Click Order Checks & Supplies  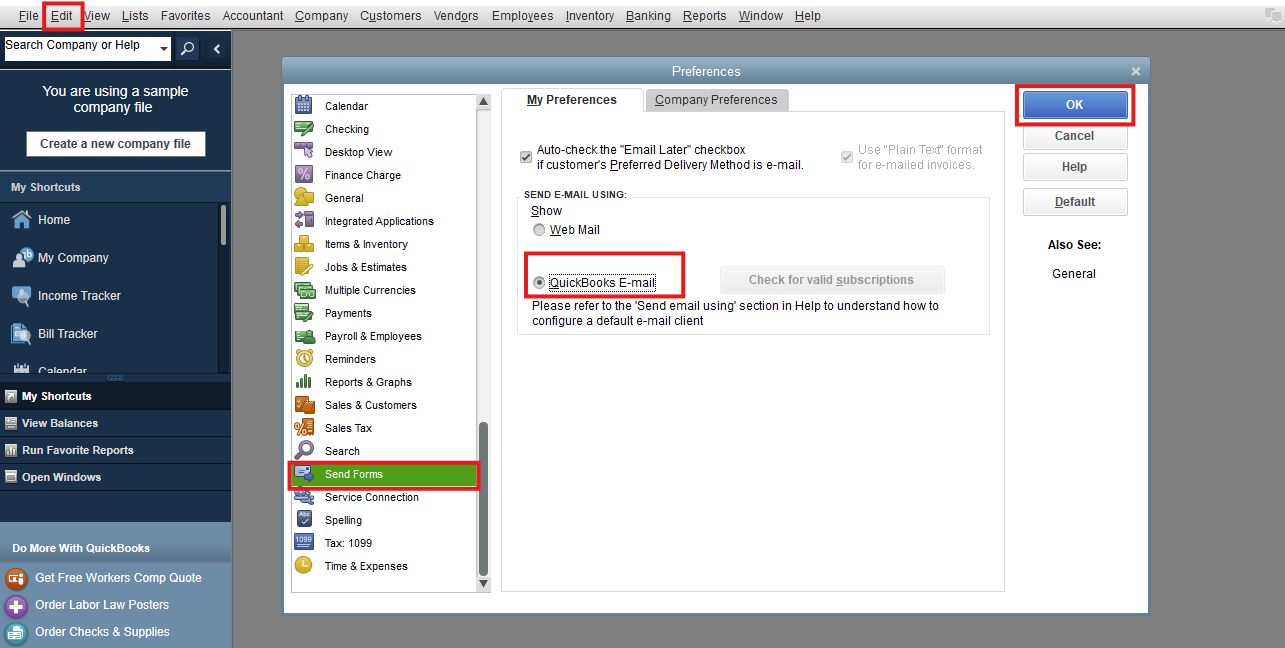pos(102,632)
